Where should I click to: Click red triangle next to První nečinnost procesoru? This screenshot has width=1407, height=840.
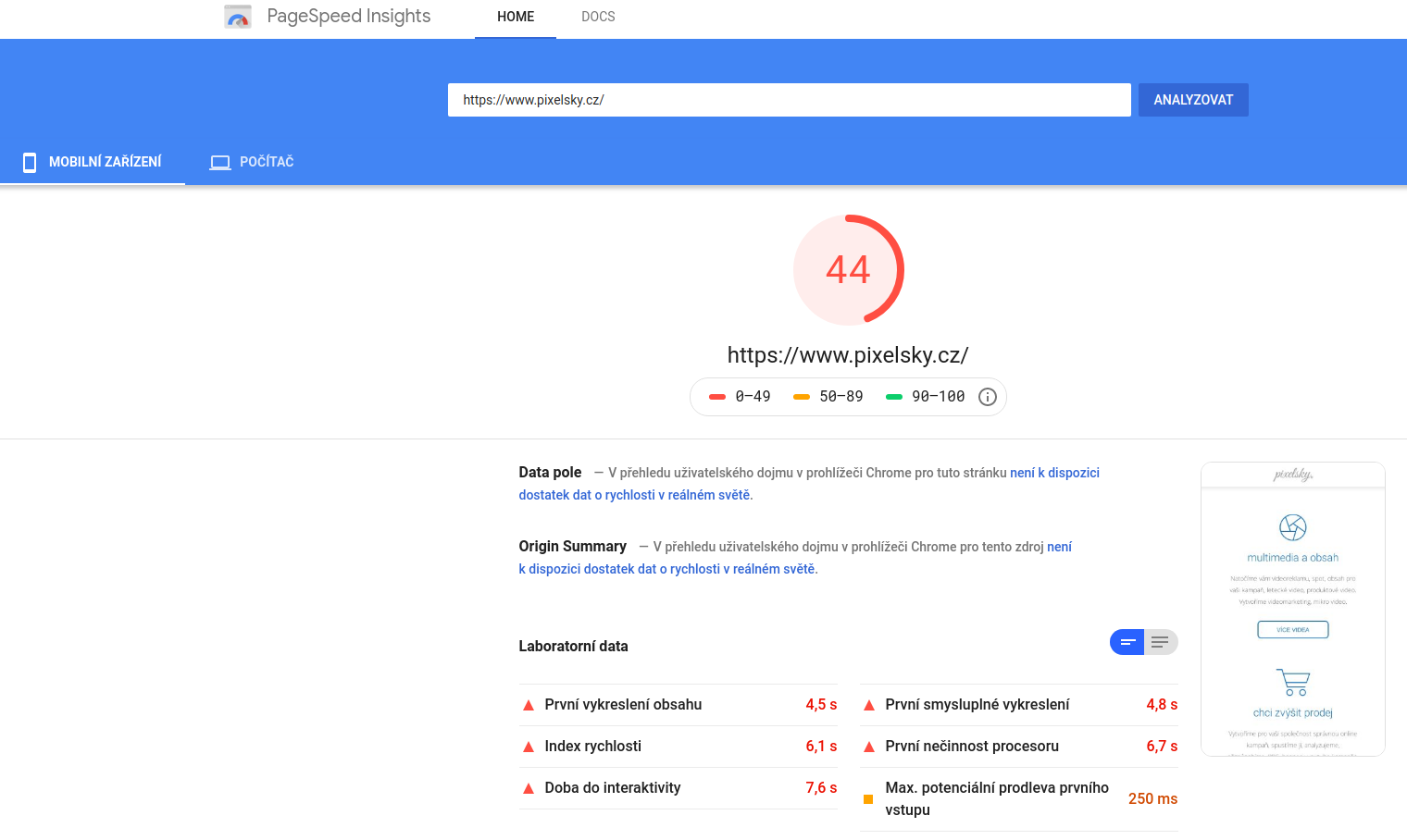pos(869,747)
